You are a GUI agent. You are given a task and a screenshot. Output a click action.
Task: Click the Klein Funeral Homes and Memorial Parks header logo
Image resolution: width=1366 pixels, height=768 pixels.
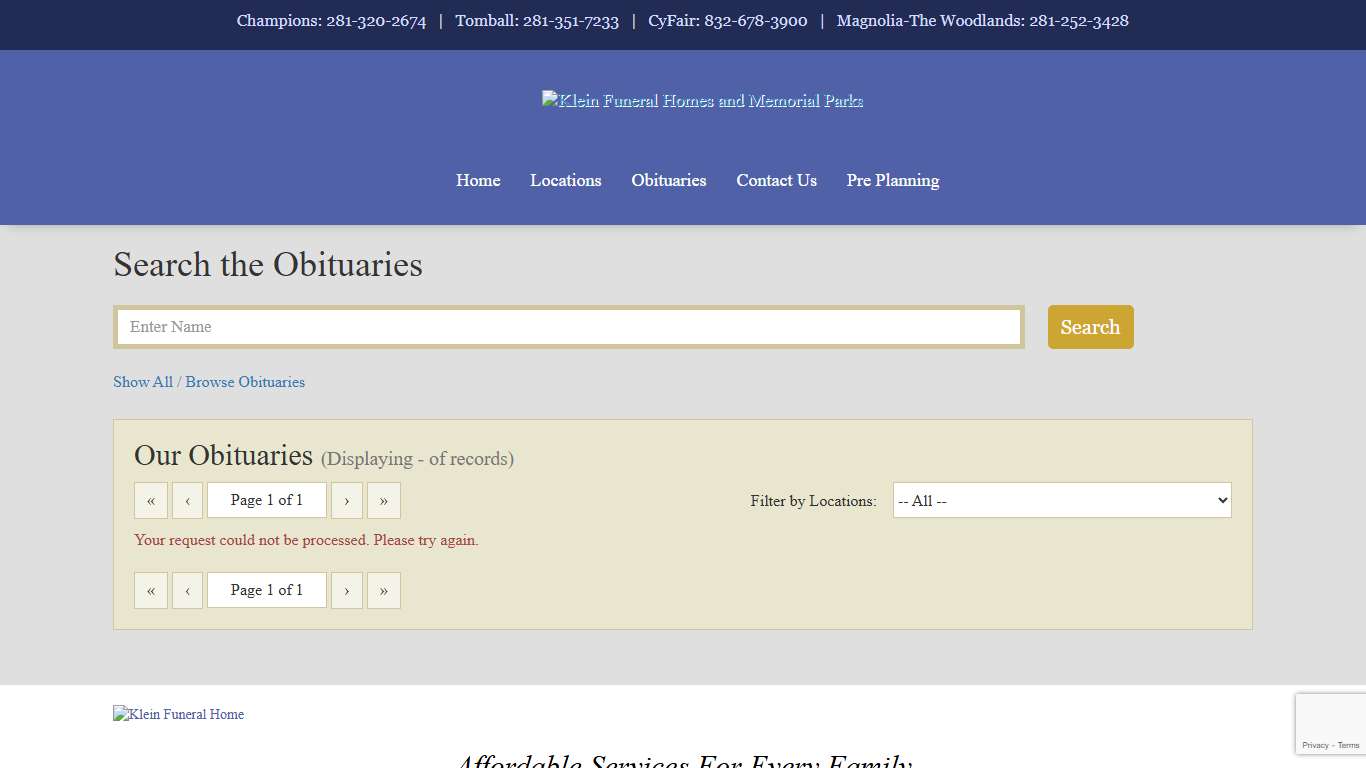tap(702, 101)
